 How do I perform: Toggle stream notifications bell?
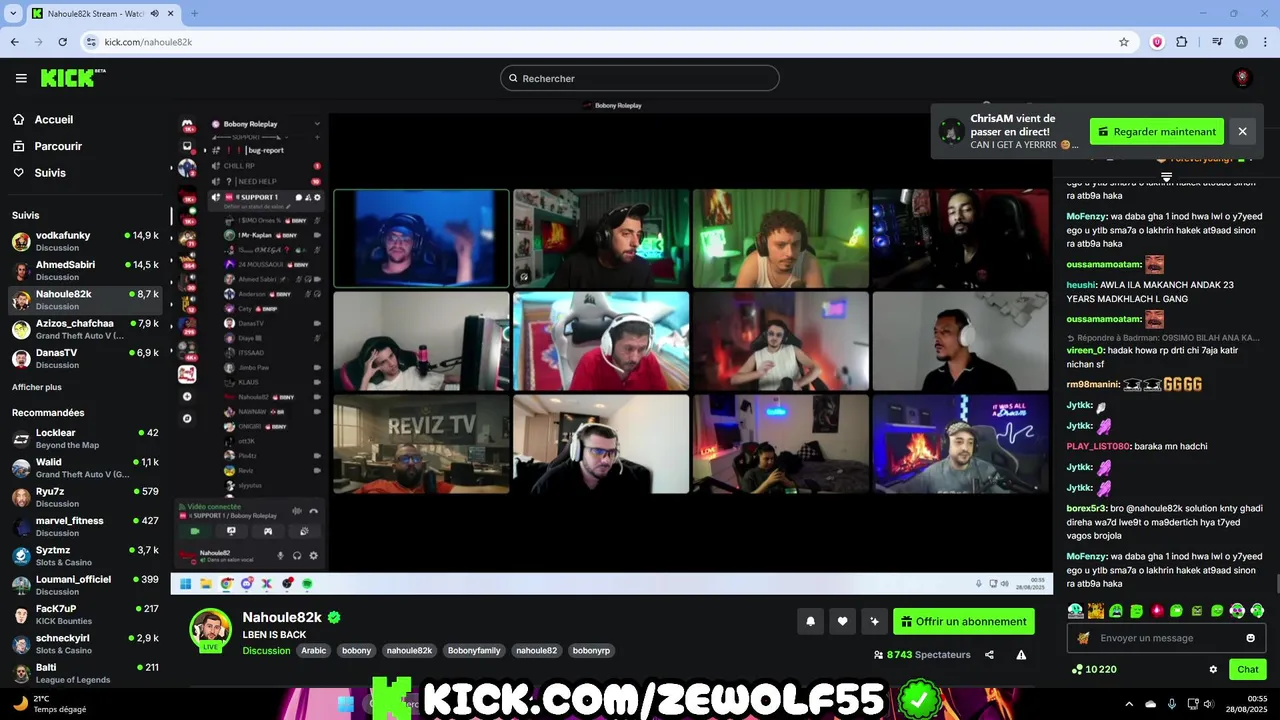pyautogui.click(x=810, y=621)
